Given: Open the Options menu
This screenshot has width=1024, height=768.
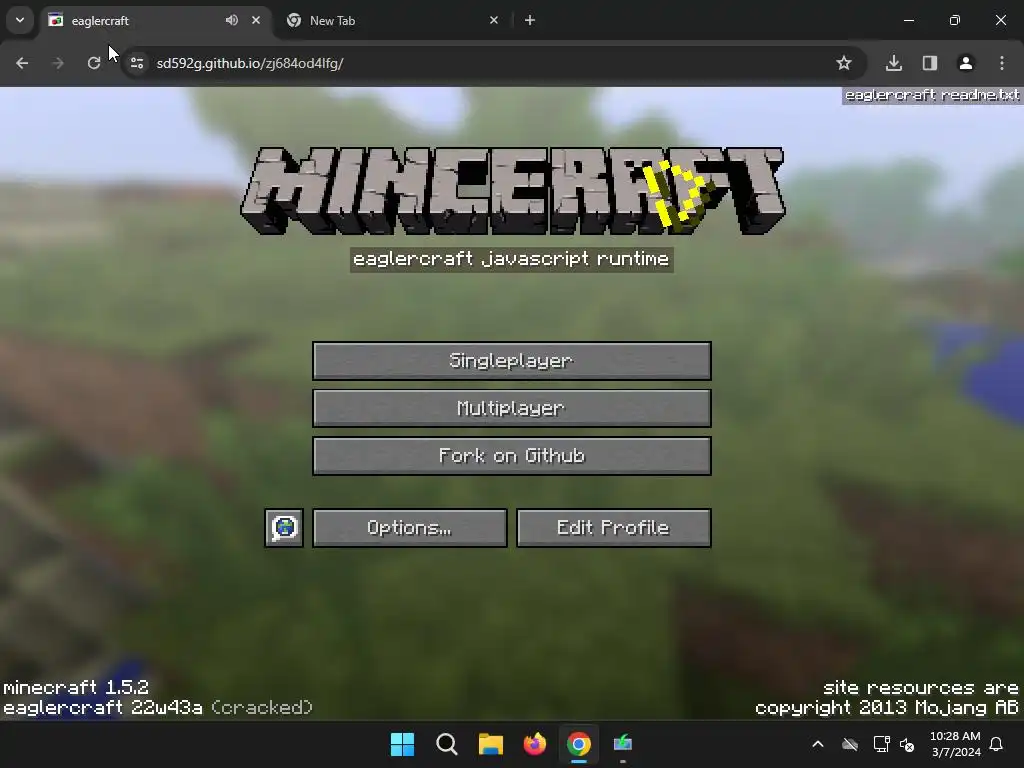Looking at the screenshot, I should [409, 528].
